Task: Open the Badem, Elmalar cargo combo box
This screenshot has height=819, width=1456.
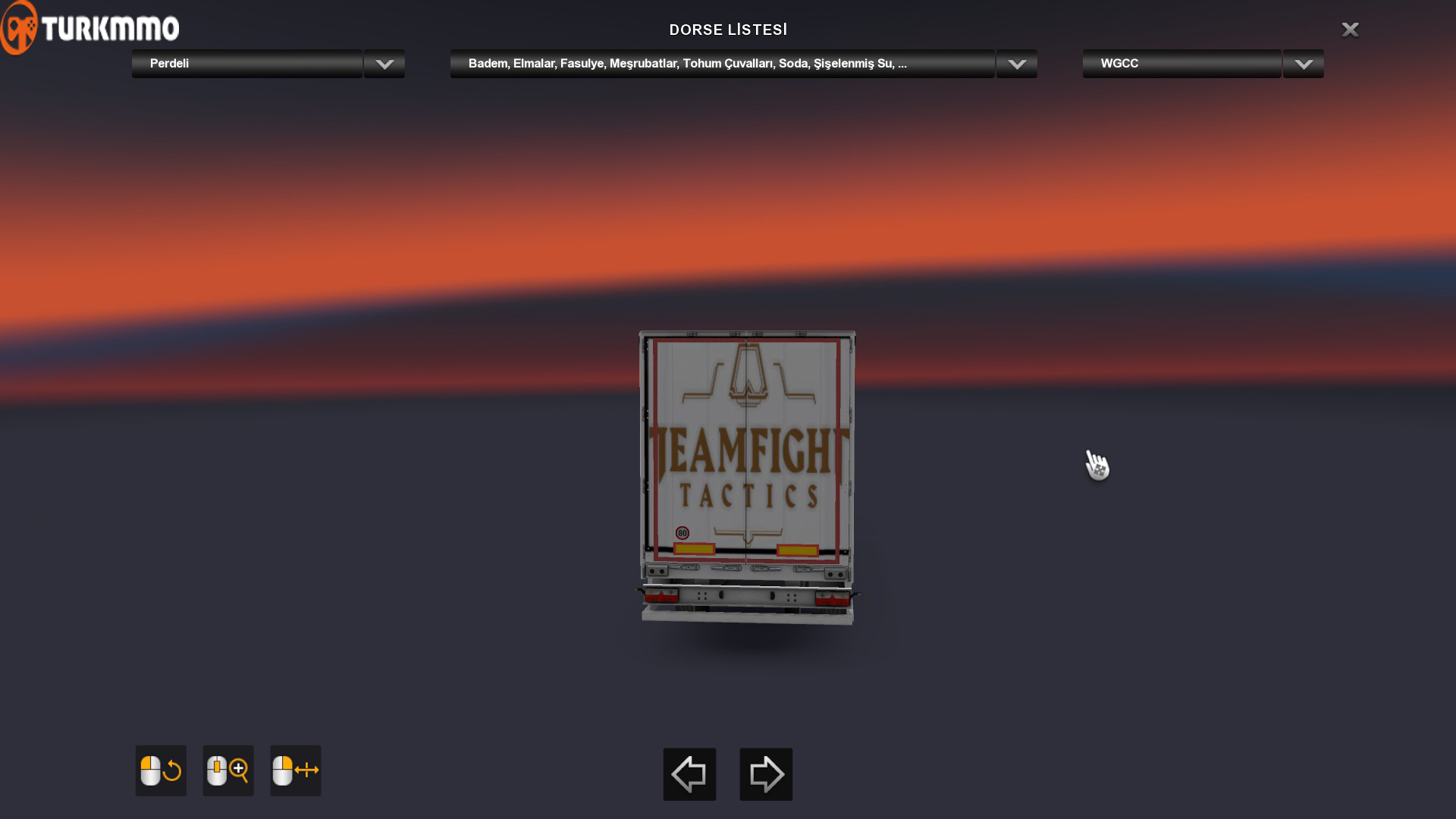Action: (722, 64)
